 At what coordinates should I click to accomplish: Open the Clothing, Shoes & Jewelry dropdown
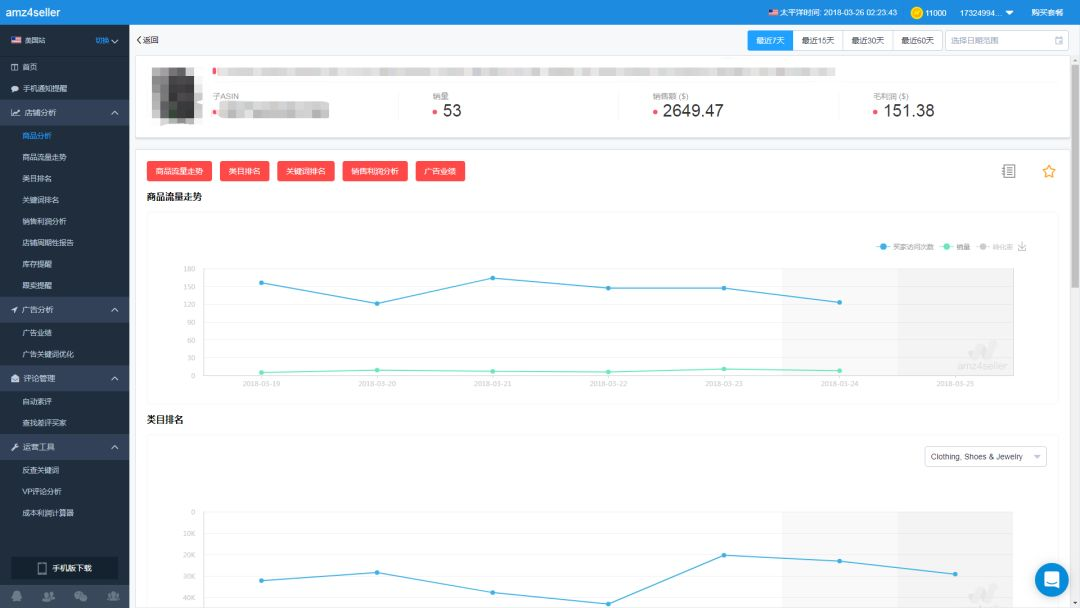click(x=985, y=457)
